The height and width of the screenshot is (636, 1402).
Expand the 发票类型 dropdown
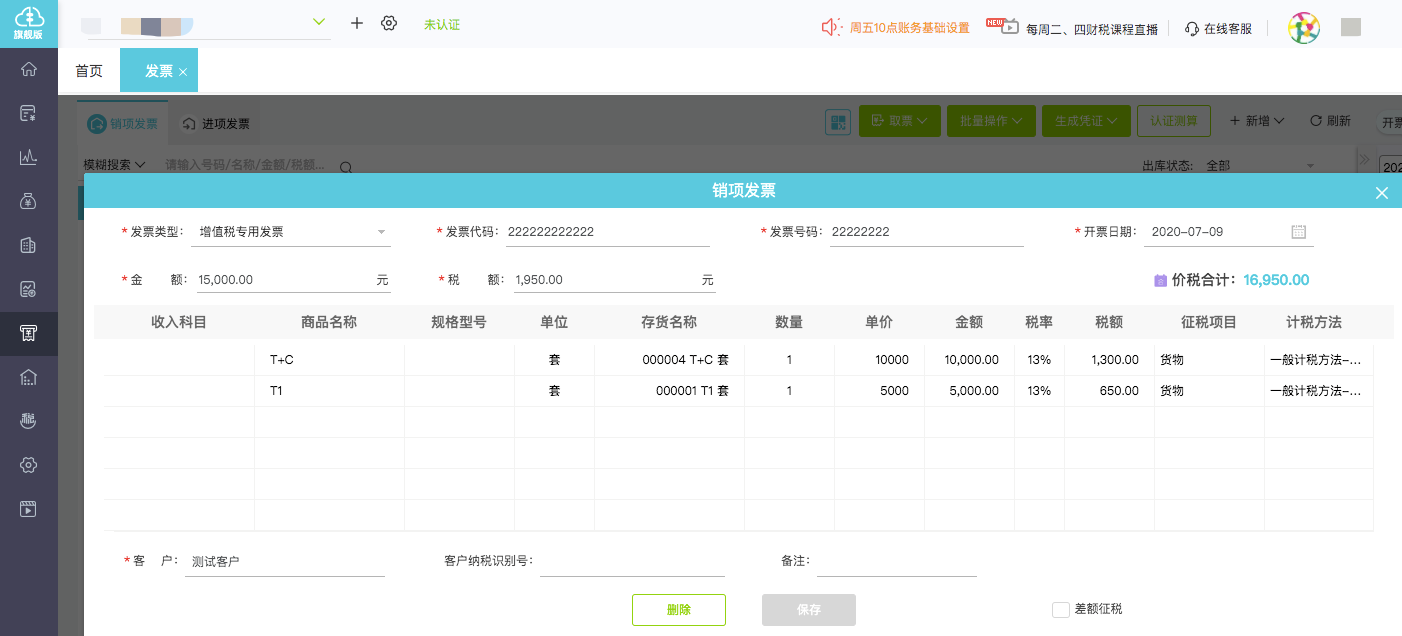click(x=381, y=232)
